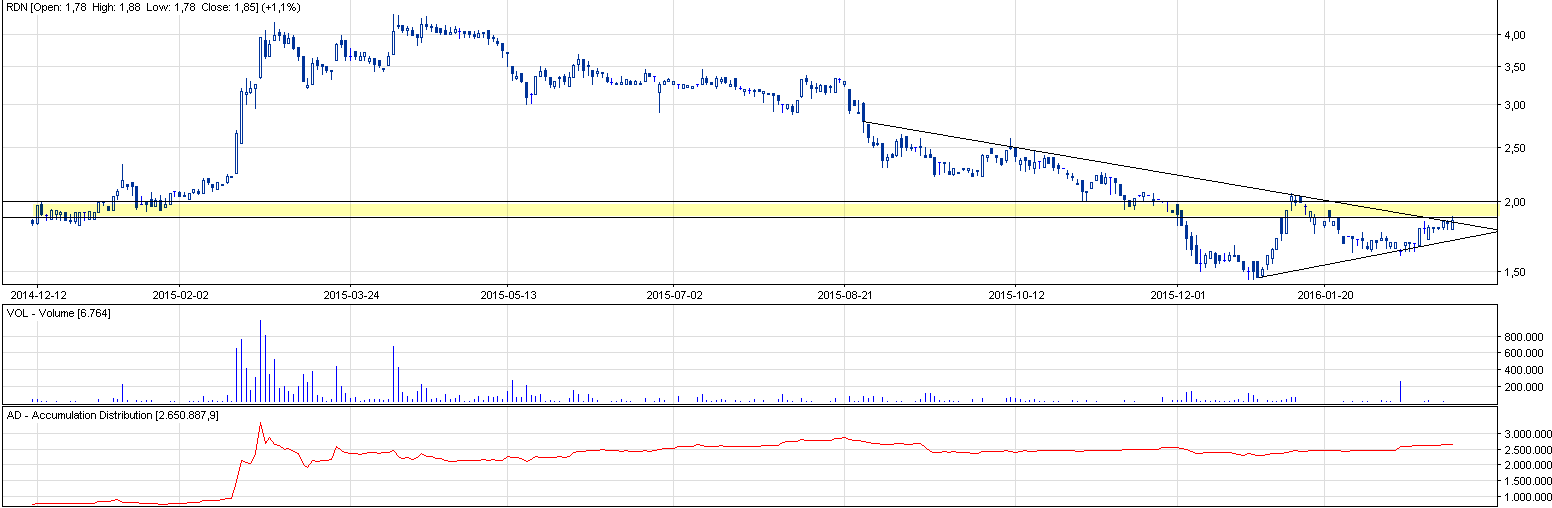
Task: Click the 2015-08-21 date label
Action: tap(845, 295)
